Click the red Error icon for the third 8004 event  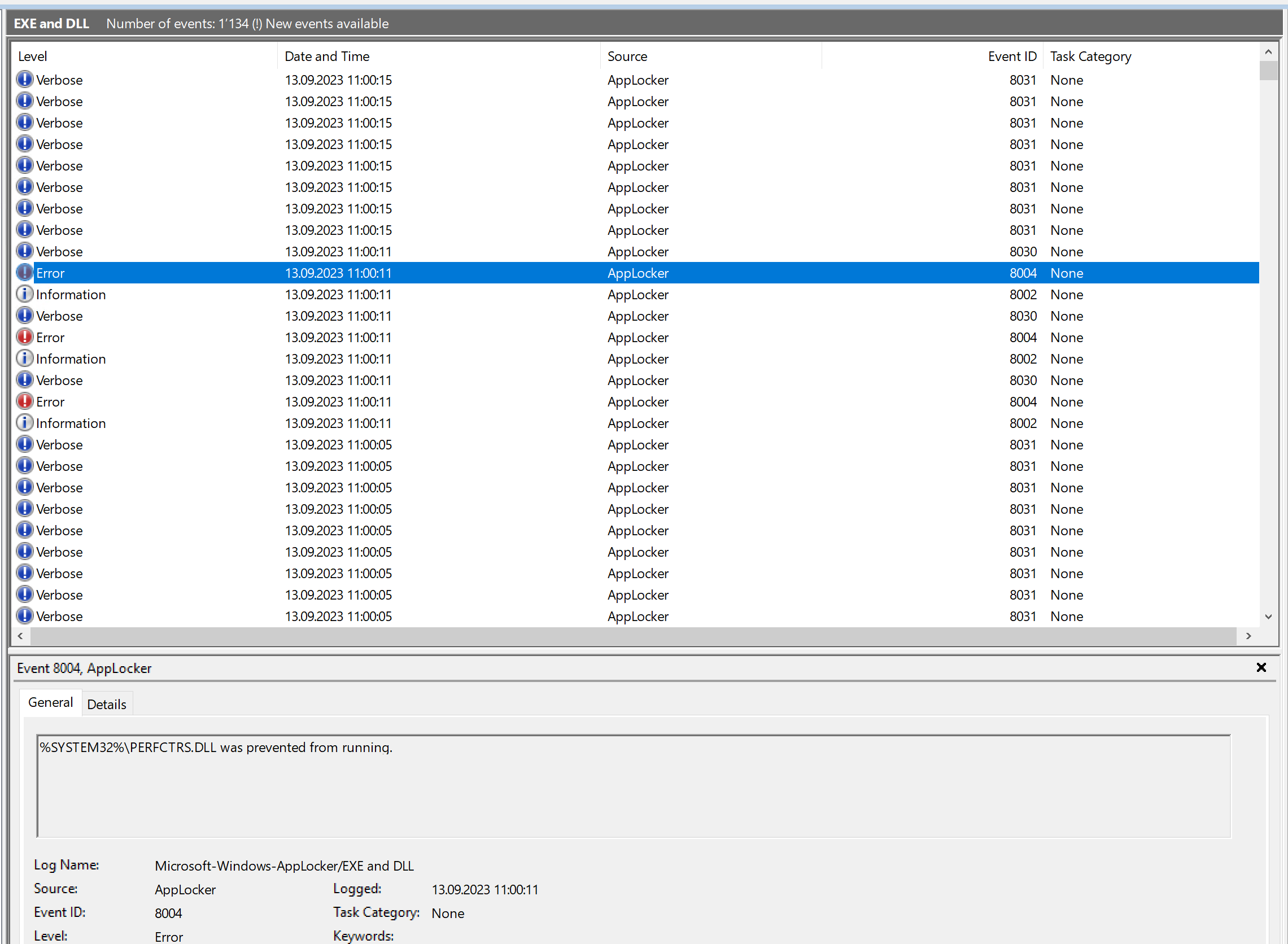click(24, 401)
